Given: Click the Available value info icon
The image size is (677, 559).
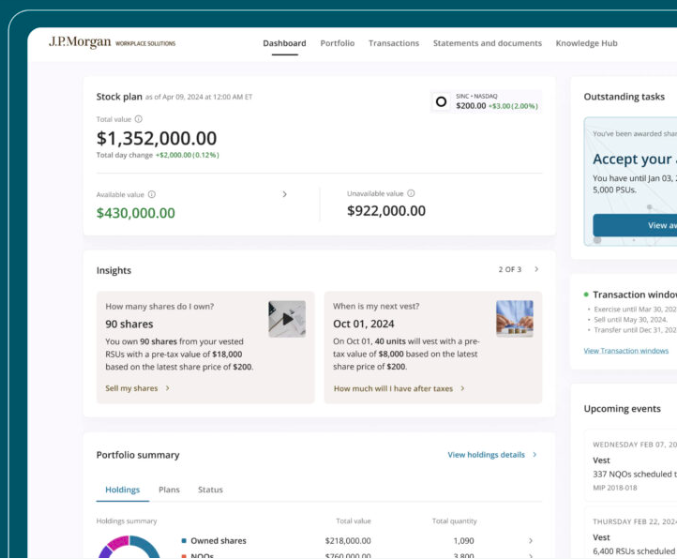Looking at the screenshot, I should 152,194.
